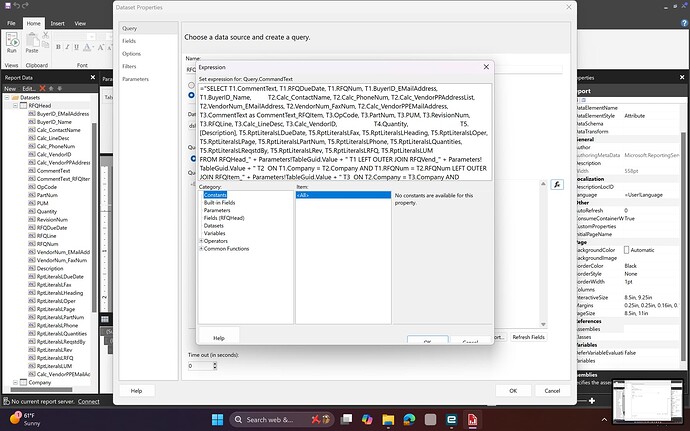Click the Run report icon in the ribbon
Screen dimensions: 690x431
tap(12, 41)
